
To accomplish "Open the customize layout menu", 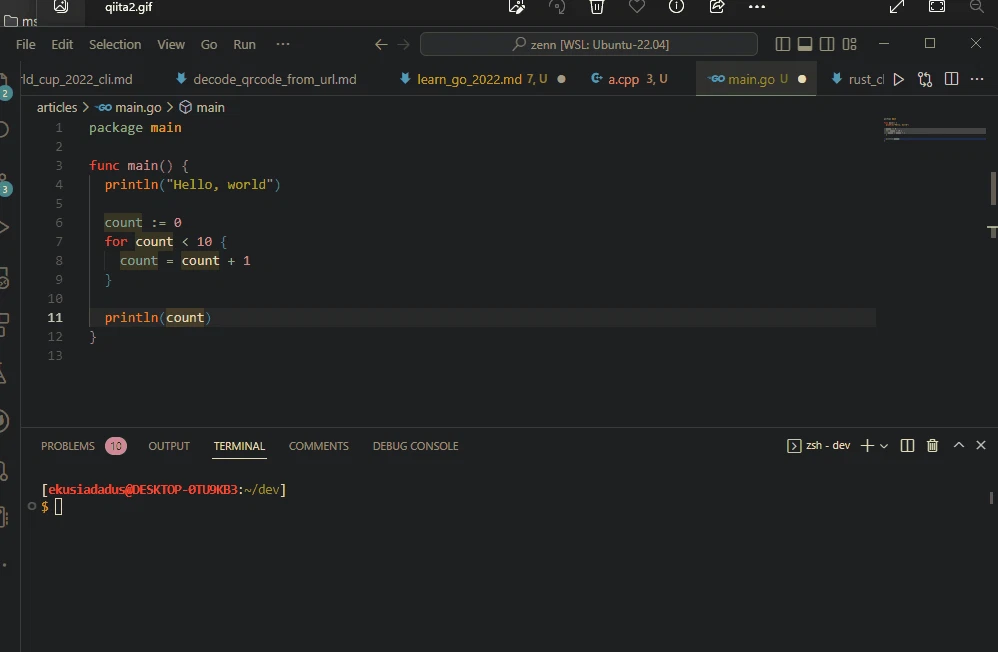I will 849,44.
